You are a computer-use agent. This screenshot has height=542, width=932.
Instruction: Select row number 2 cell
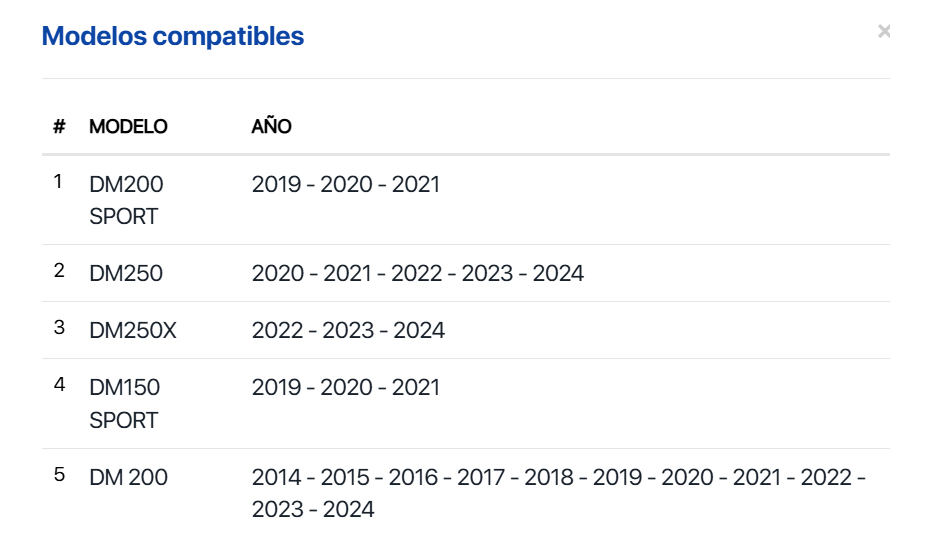pyautogui.click(x=59, y=271)
